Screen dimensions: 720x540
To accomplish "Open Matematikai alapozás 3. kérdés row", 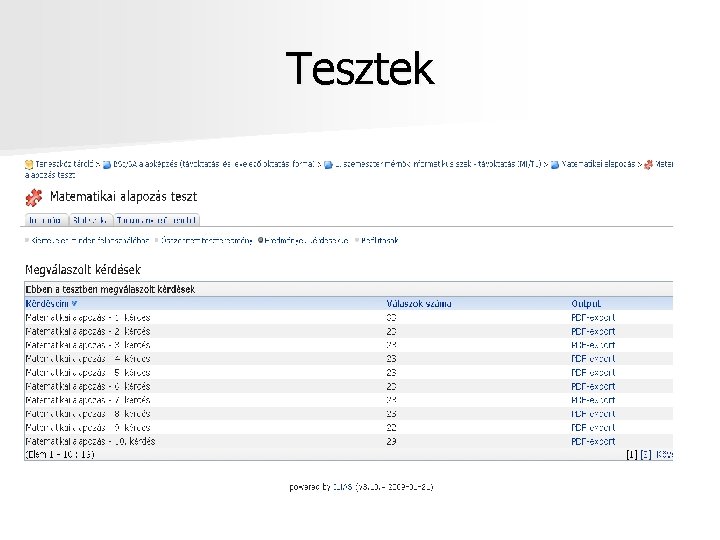I will (x=88, y=345).
